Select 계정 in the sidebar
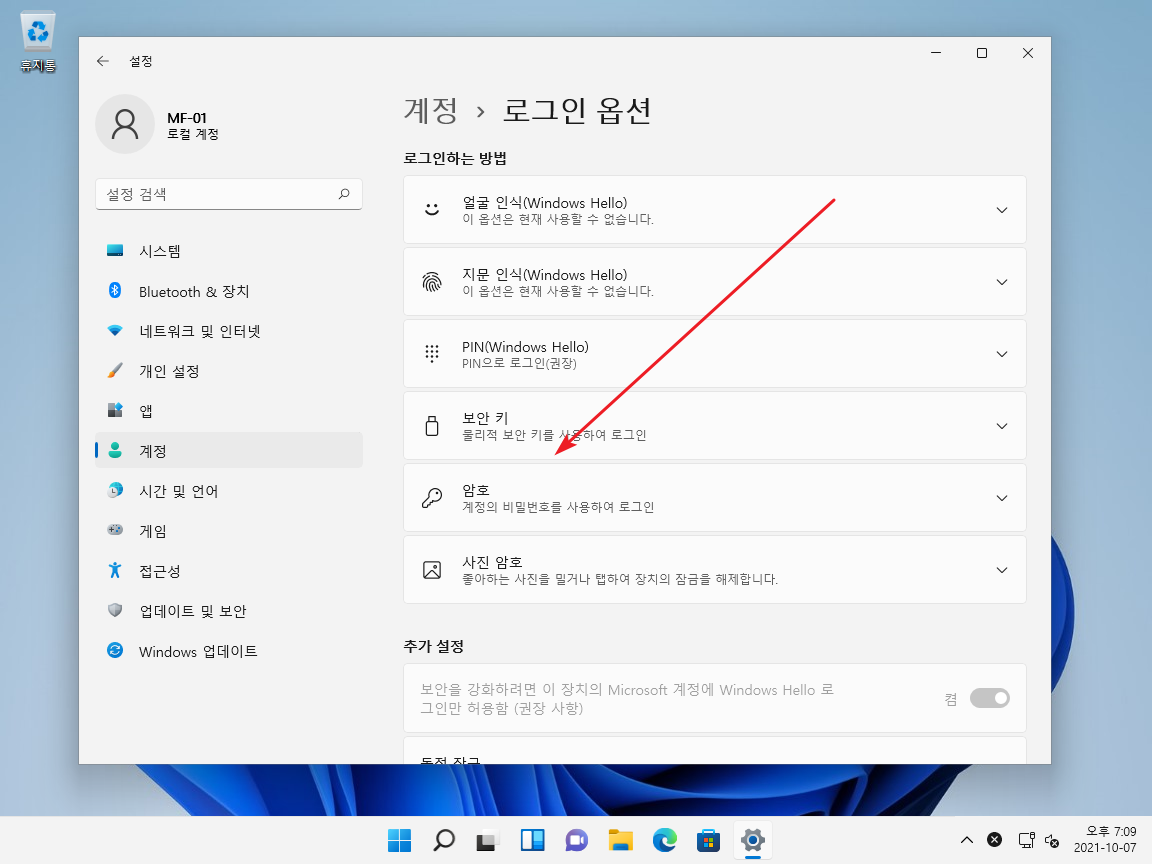Image resolution: width=1152 pixels, height=864 pixels. click(x=228, y=450)
